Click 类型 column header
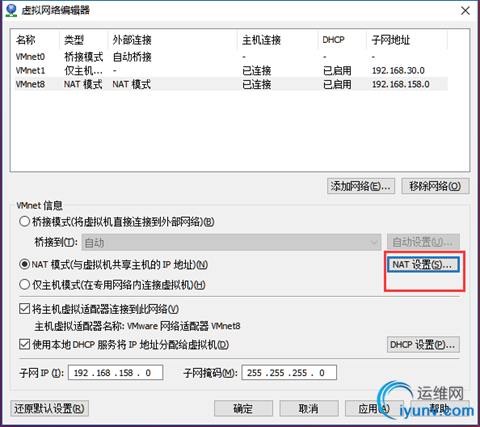 [84, 40]
